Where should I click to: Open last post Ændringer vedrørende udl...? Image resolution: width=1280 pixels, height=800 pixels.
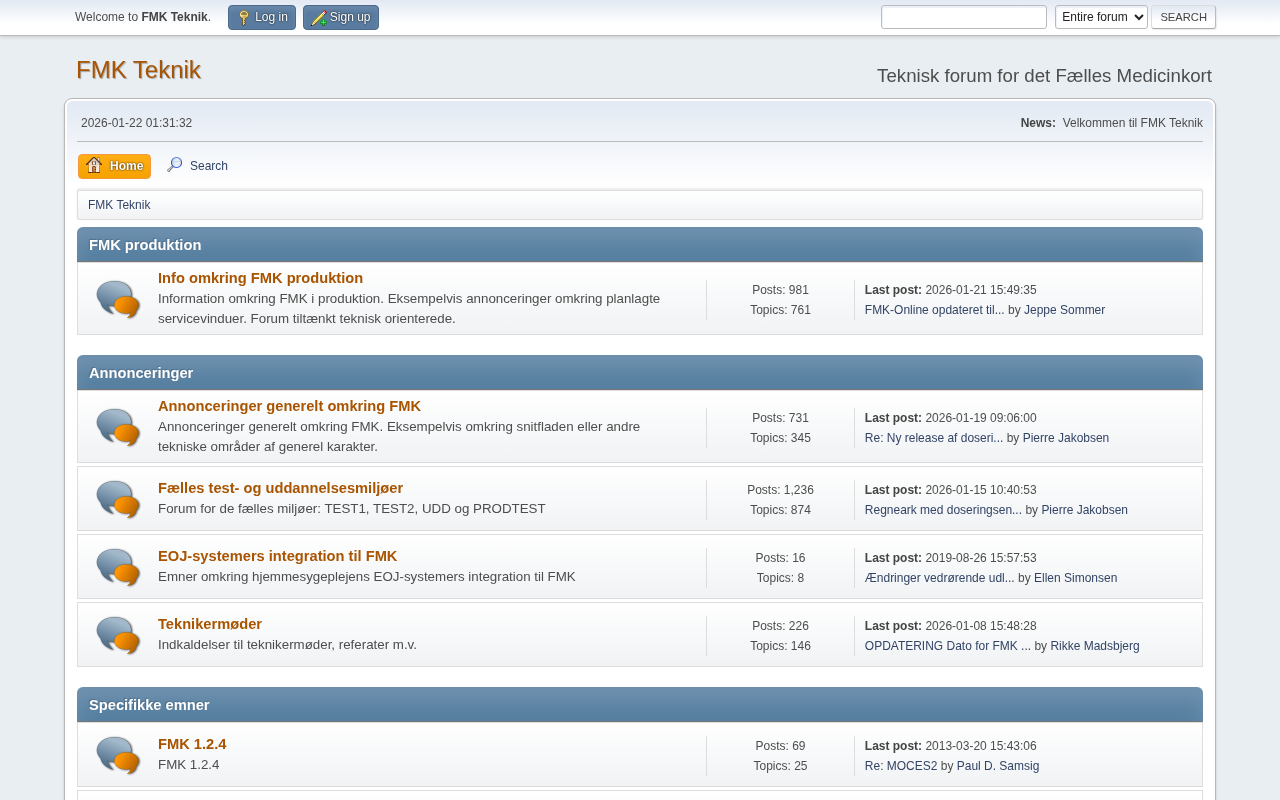940,578
